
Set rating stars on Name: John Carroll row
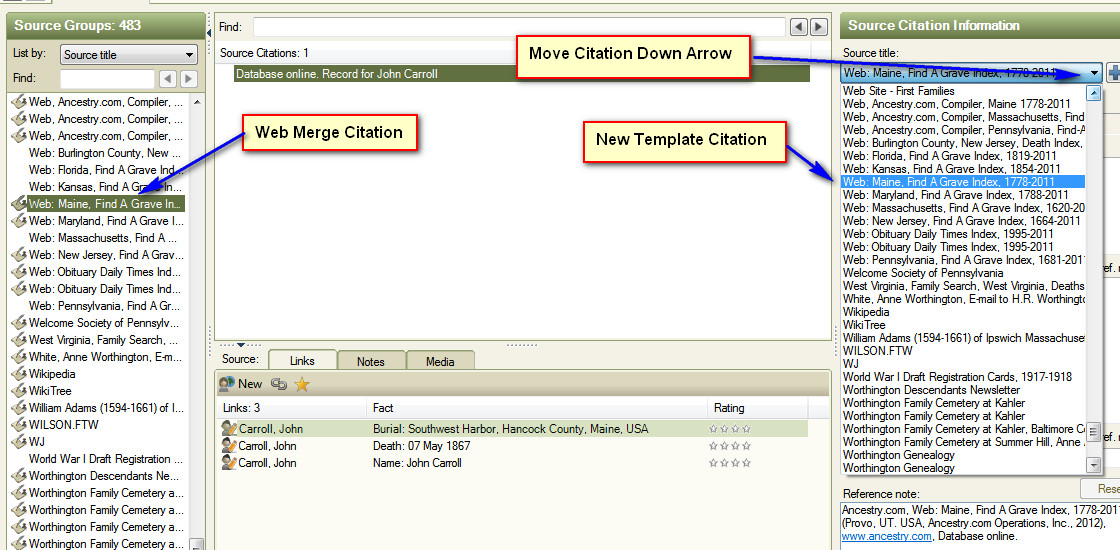point(730,464)
